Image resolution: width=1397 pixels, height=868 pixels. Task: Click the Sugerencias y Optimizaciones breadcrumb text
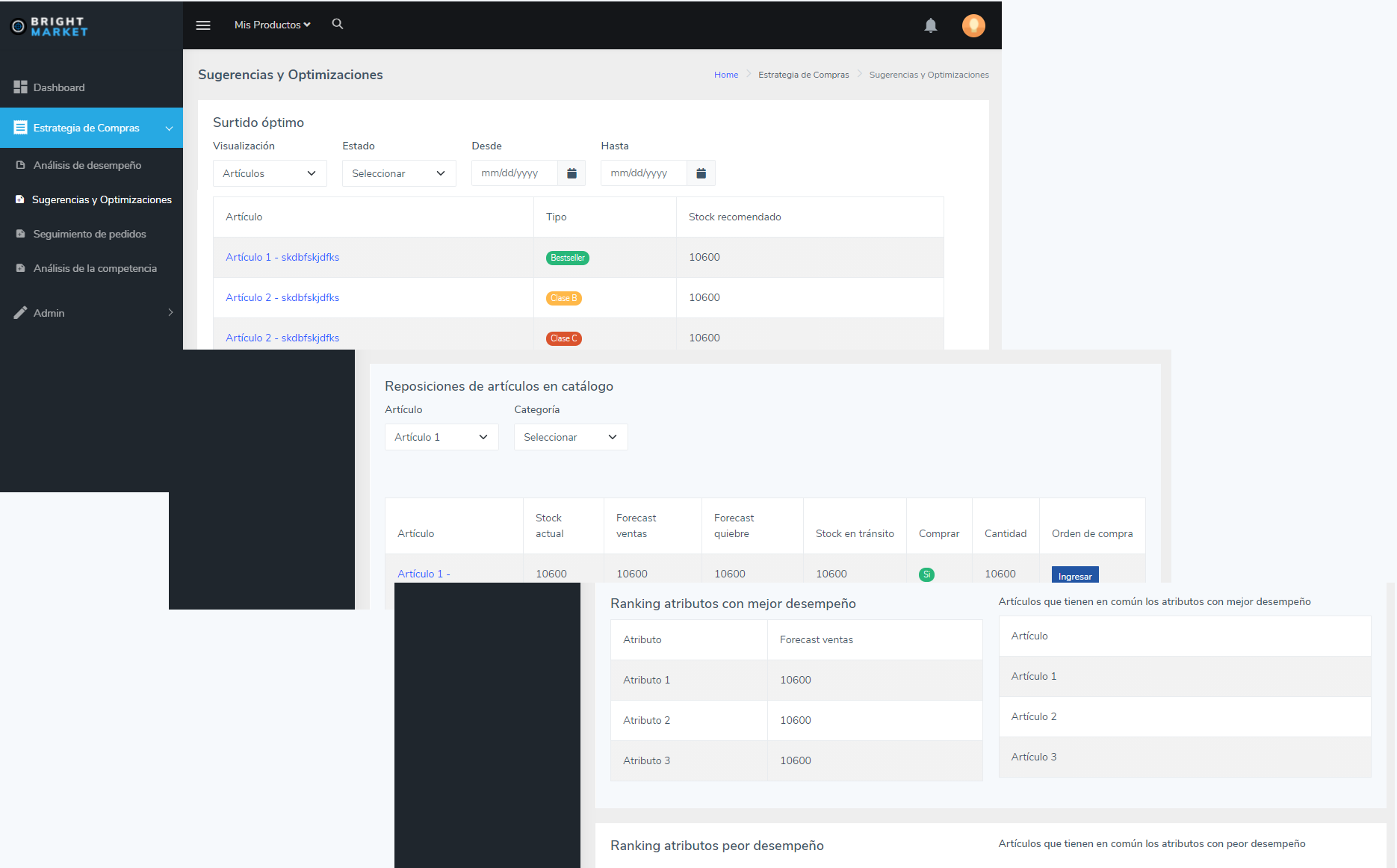point(929,75)
